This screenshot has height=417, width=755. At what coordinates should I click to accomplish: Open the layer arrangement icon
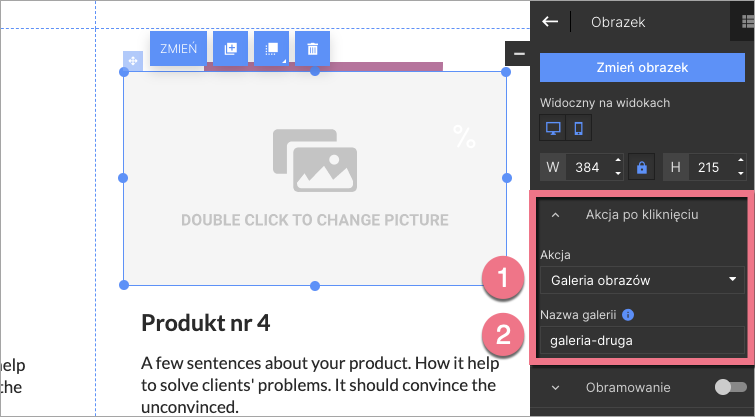tap(271, 48)
